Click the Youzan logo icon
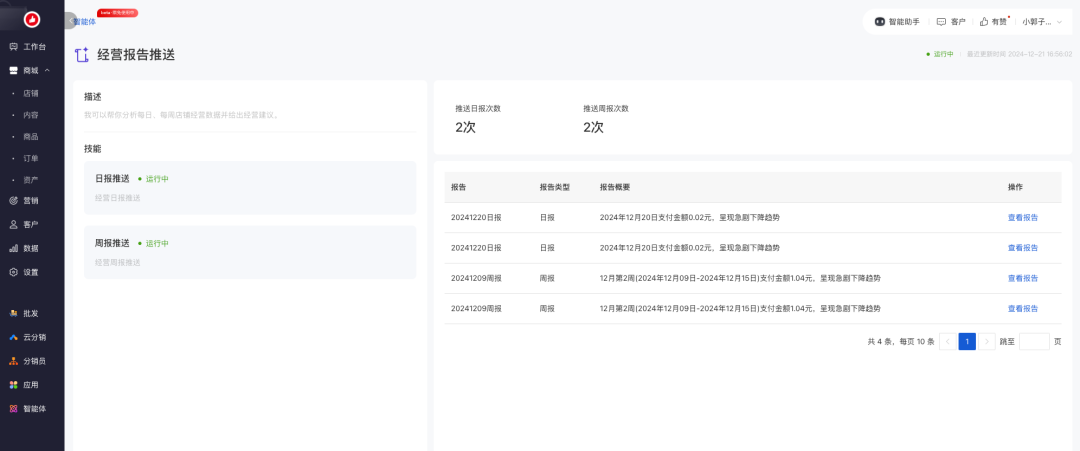This screenshot has height=451, width=1080. (x=32, y=19)
